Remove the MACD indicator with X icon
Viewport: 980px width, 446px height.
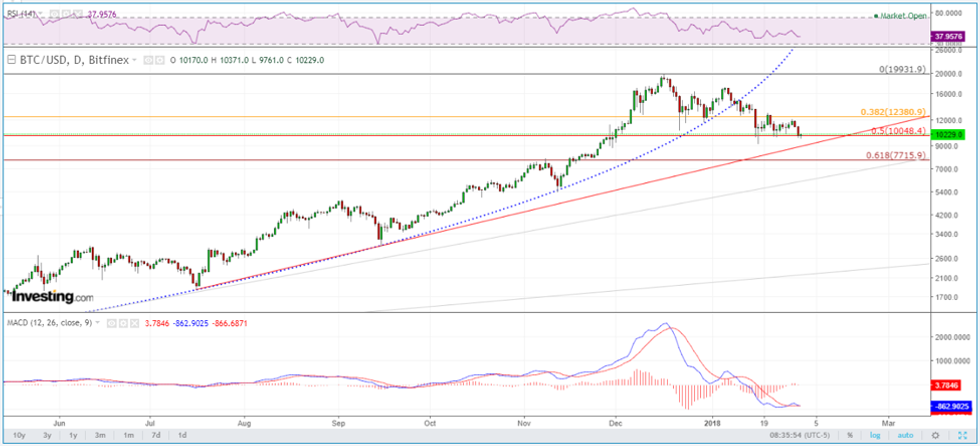click(x=134, y=324)
